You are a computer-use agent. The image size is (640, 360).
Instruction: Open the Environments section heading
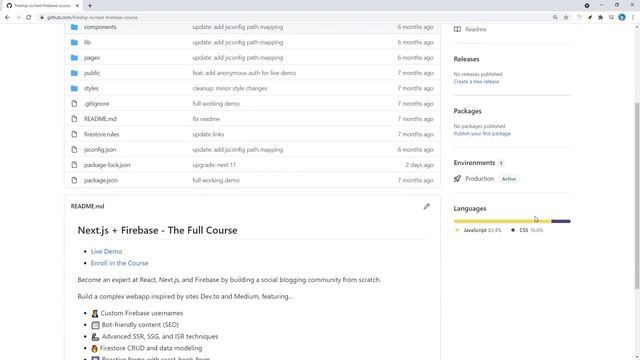click(474, 163)
